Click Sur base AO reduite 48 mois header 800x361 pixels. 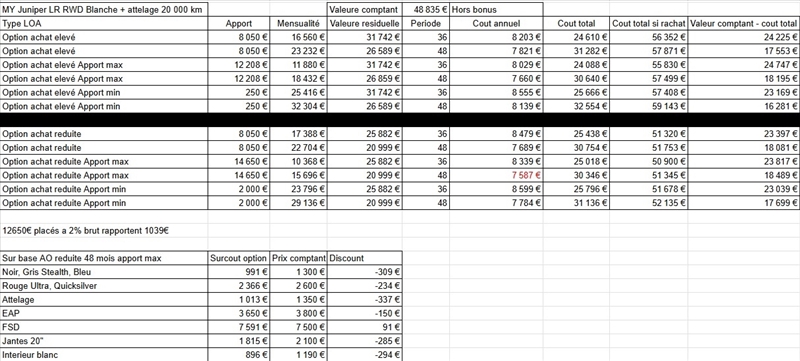point(104,258)
